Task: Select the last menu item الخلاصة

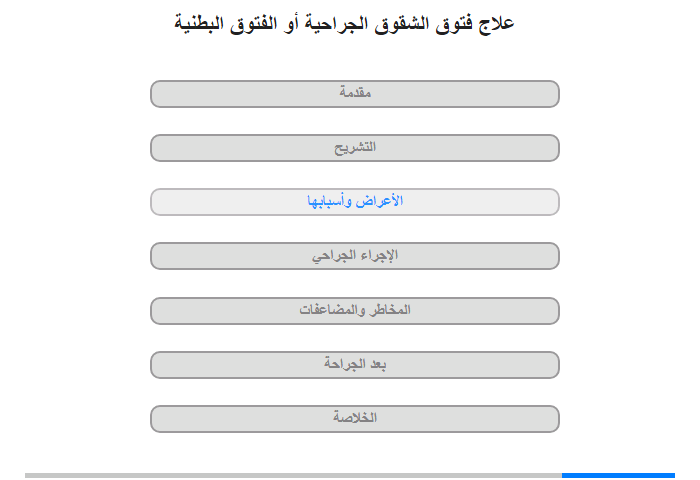Action: coord(354,418)
